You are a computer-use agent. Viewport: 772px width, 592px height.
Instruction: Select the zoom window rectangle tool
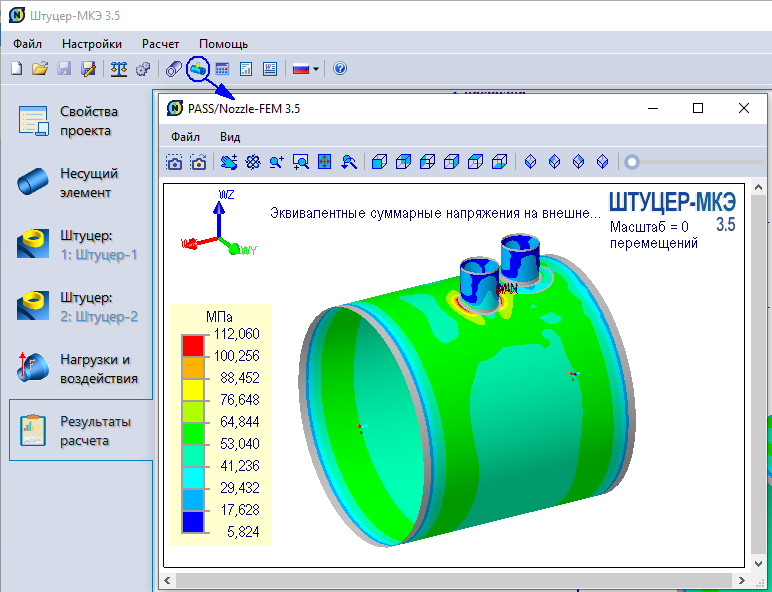pos(300,162)
